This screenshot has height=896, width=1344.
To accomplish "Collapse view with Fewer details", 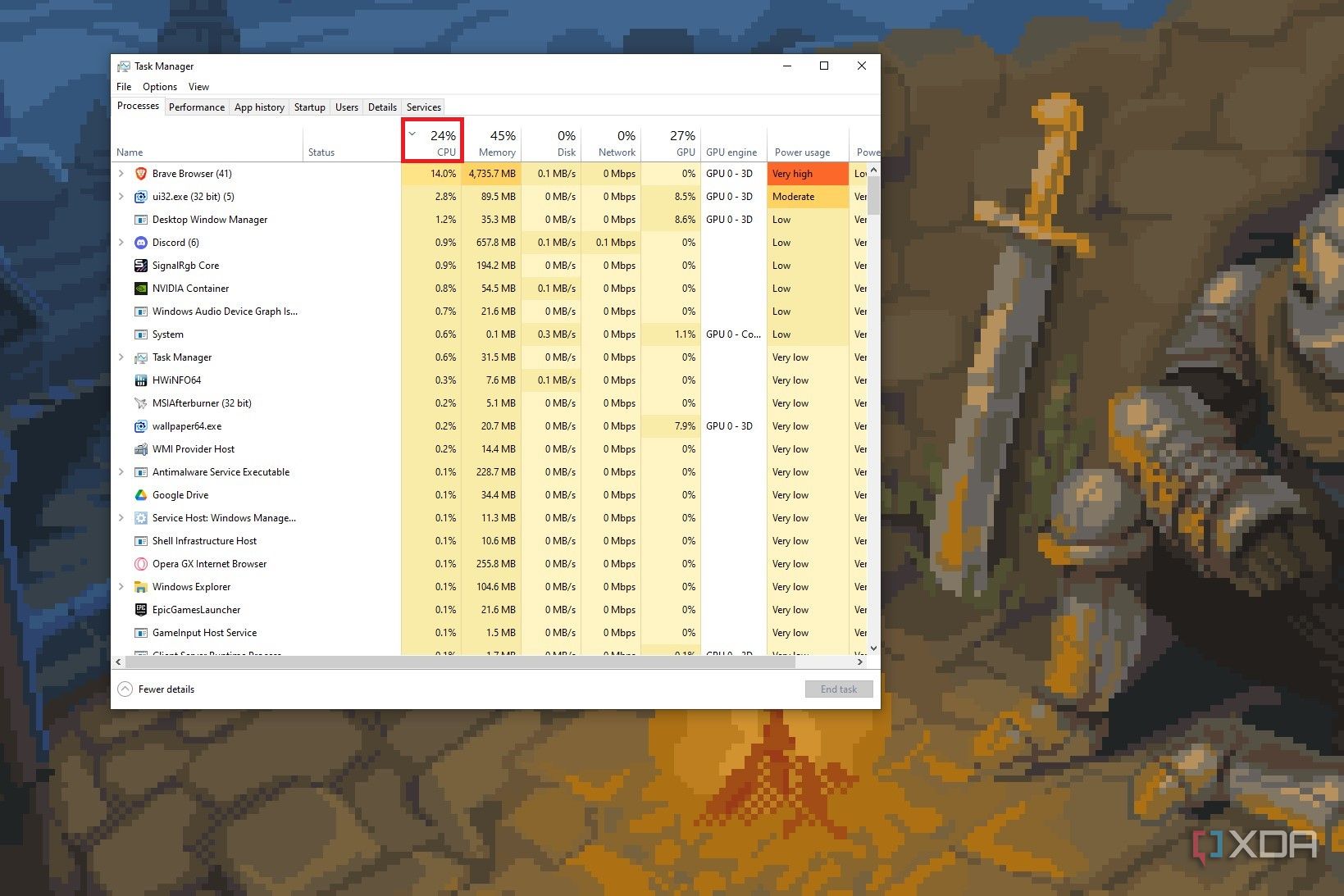I will [x=157, y=689].
